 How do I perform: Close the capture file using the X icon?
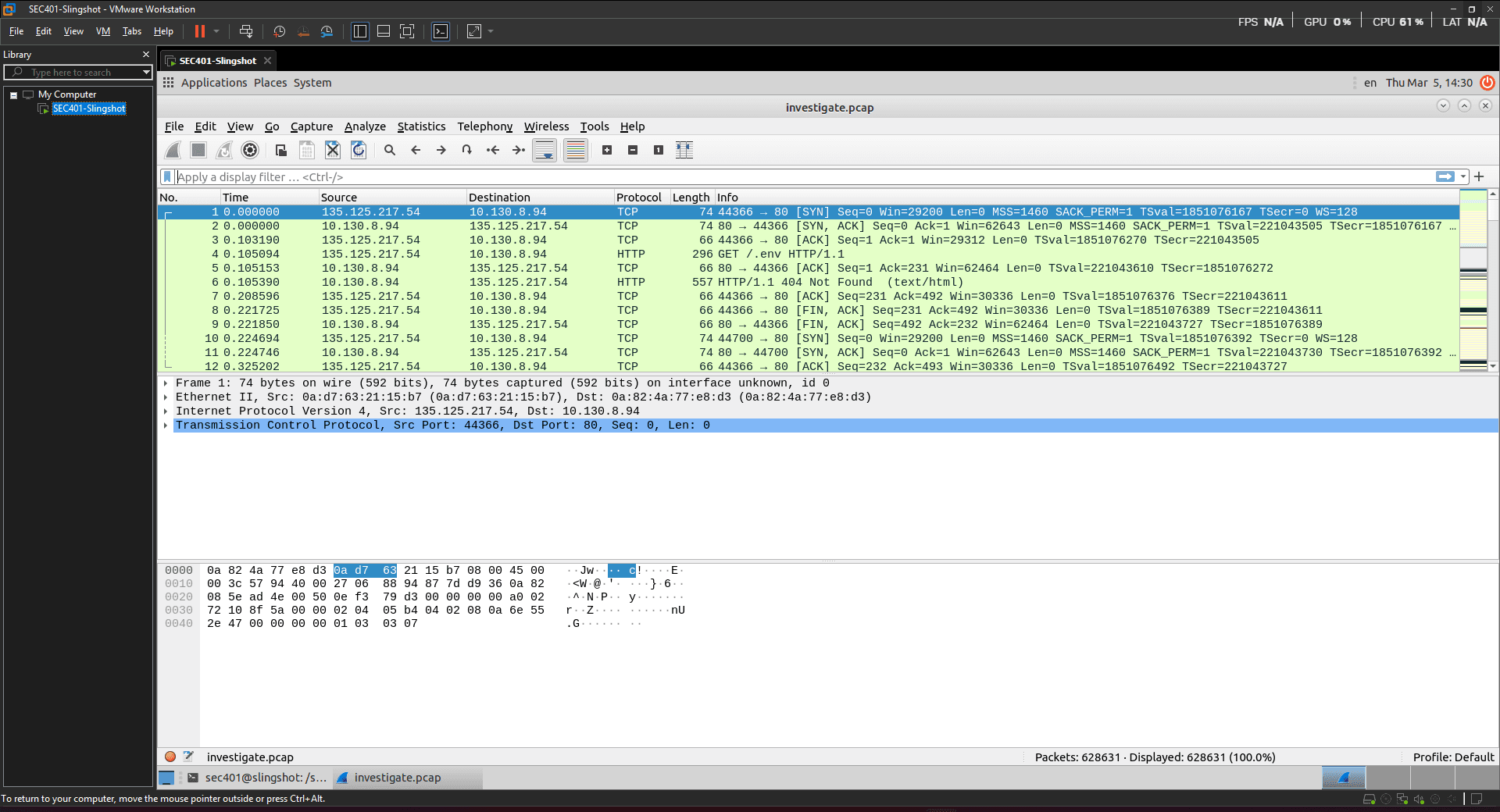332,150
